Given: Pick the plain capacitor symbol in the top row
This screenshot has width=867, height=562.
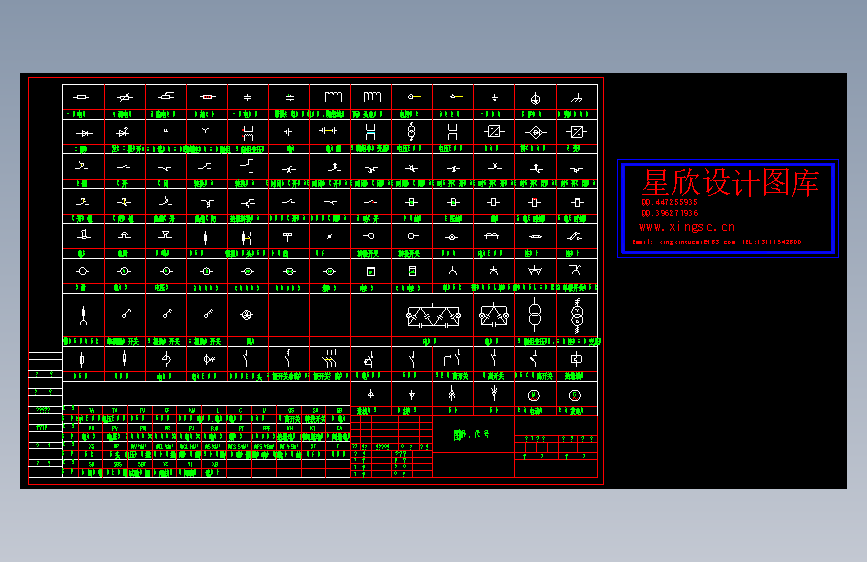Looking at the screenshot, I should (x=248, y=97).
